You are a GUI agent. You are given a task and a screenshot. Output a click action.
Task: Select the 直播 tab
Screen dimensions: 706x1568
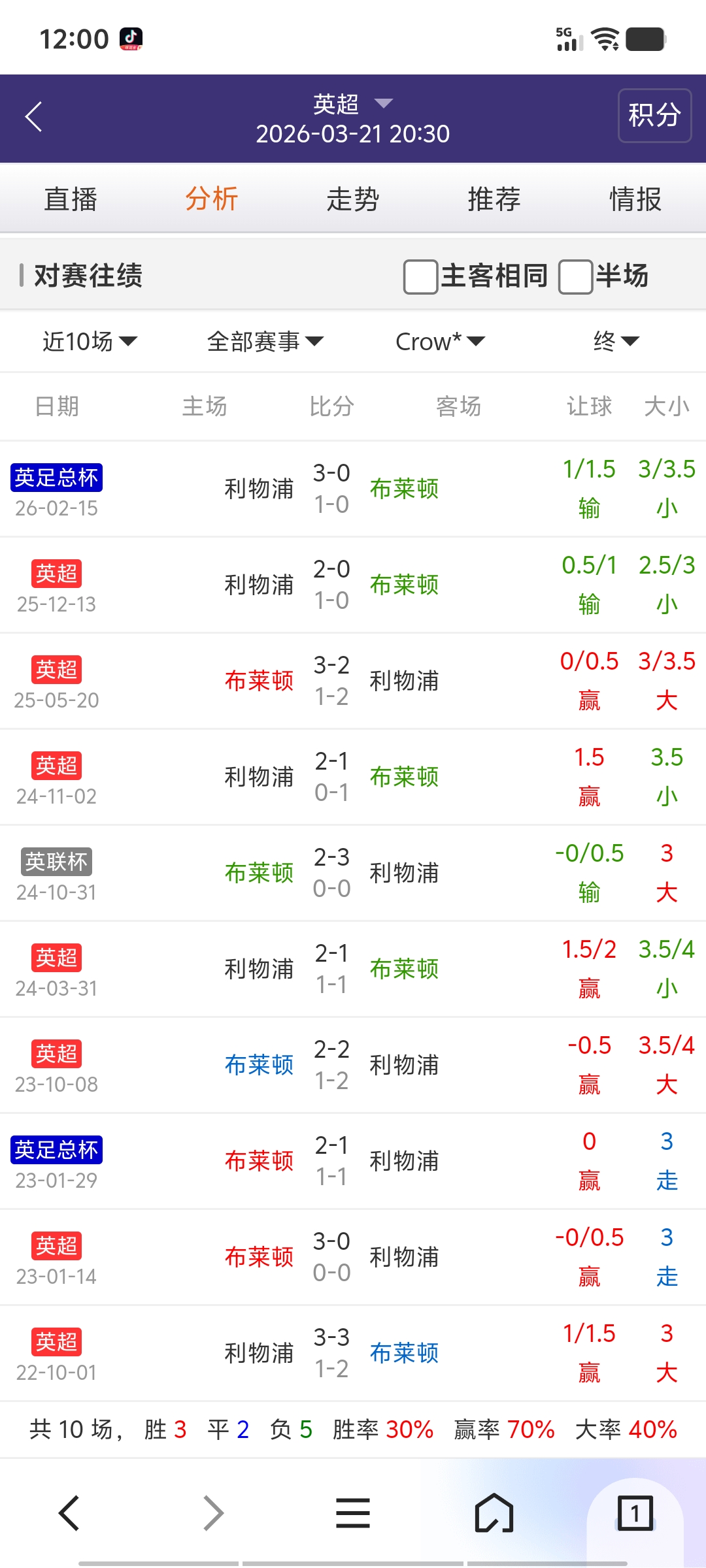[x=71, y=199]
